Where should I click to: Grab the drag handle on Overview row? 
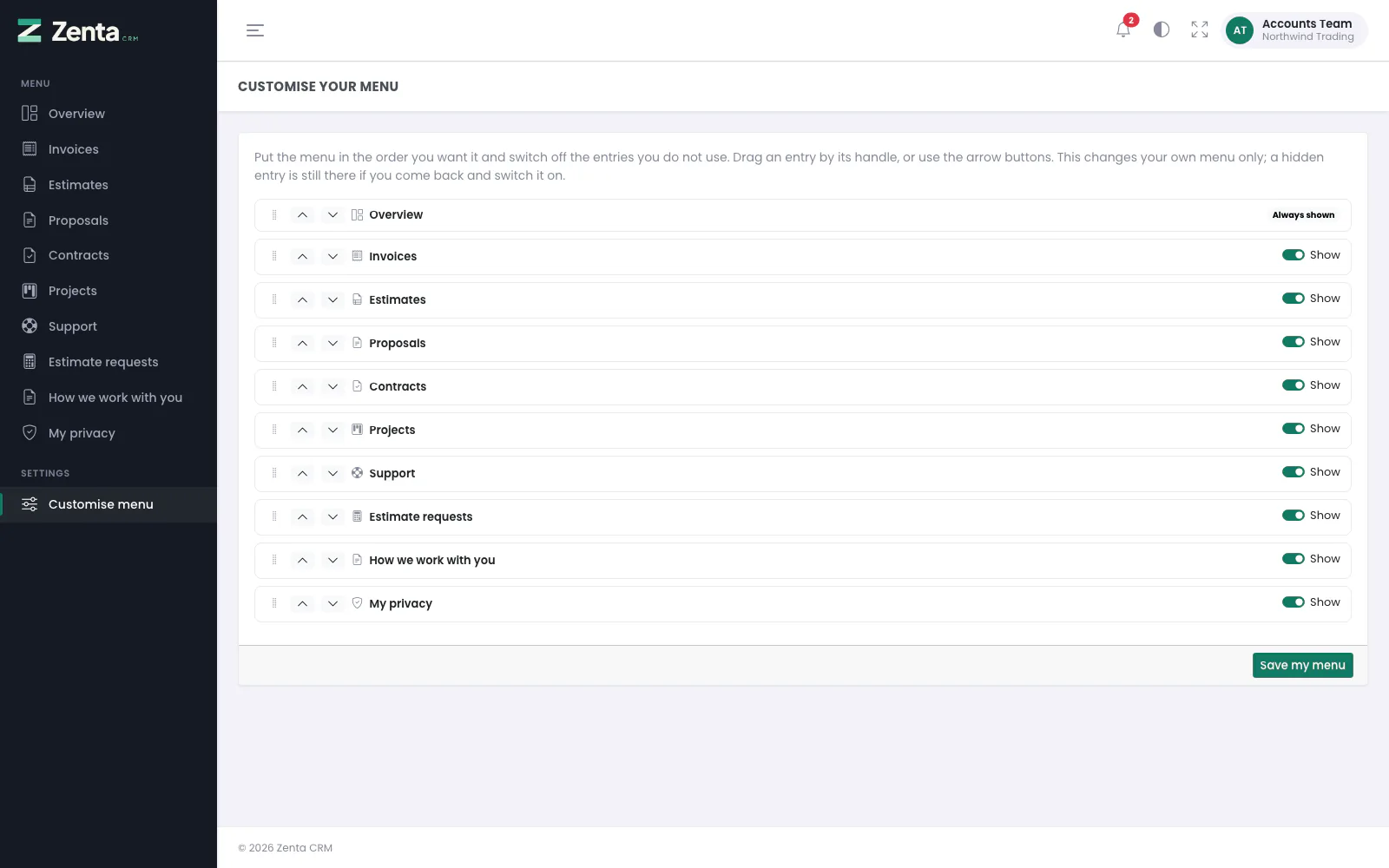click(x=274, y=214)
